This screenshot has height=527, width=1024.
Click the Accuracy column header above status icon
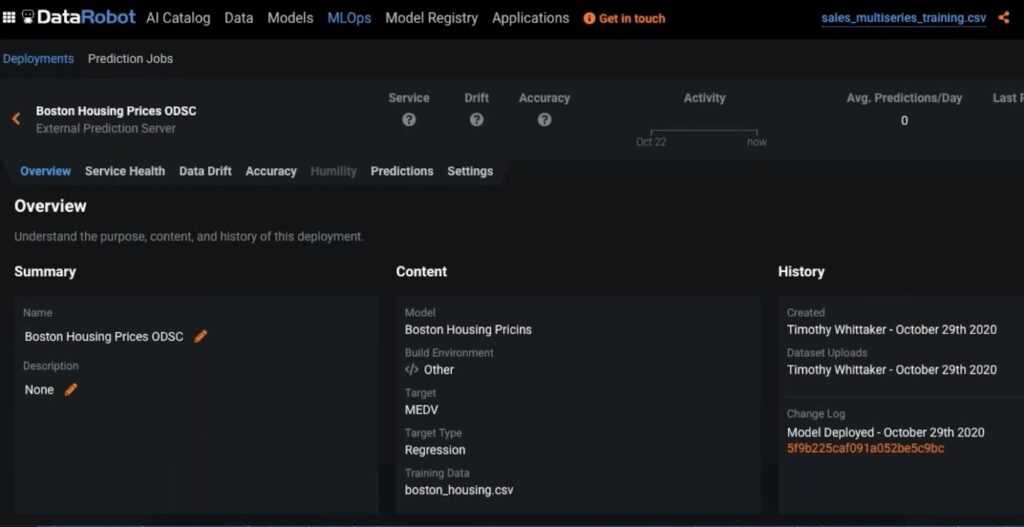coord(545,98)
